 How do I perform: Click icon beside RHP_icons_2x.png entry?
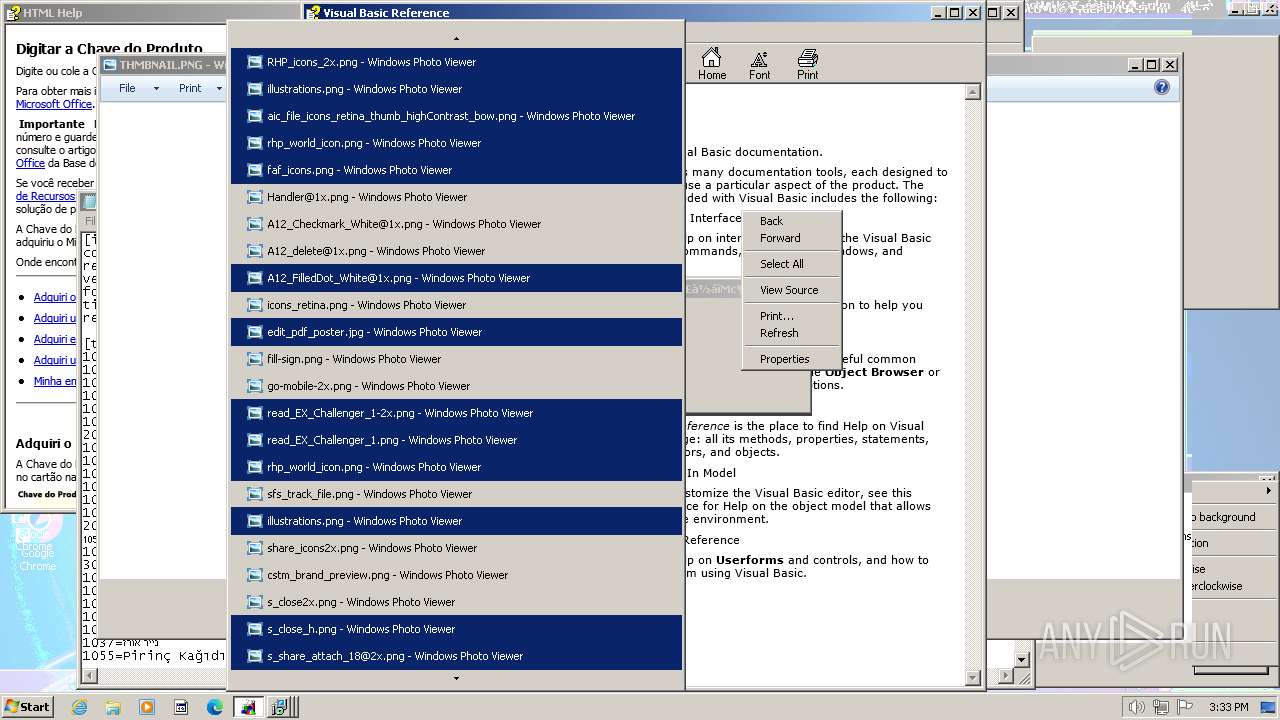pos(254,62)
